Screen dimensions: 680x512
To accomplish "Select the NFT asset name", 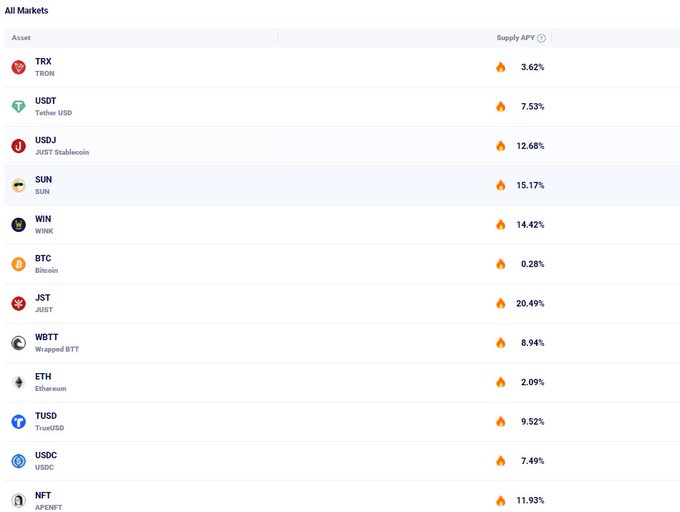I will click(43, 495).
